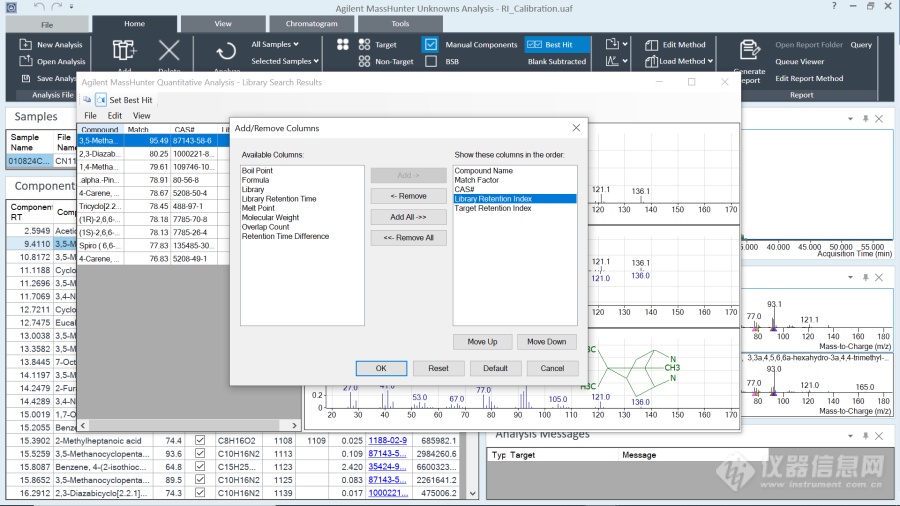Image resolution: width=900 pixels, height=506 pixels.
Task: Click the Save Analysis icon
Action: [x=25, y=78]
